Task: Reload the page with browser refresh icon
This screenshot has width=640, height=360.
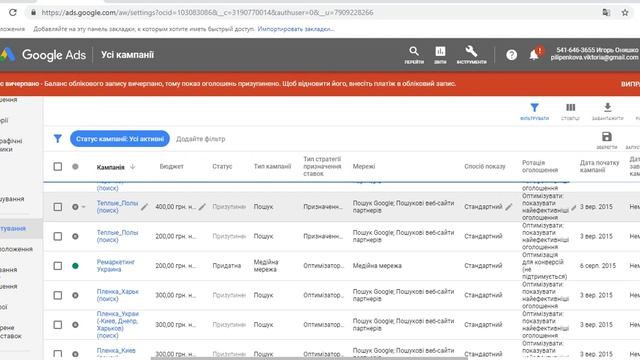Action: point(13,12)
